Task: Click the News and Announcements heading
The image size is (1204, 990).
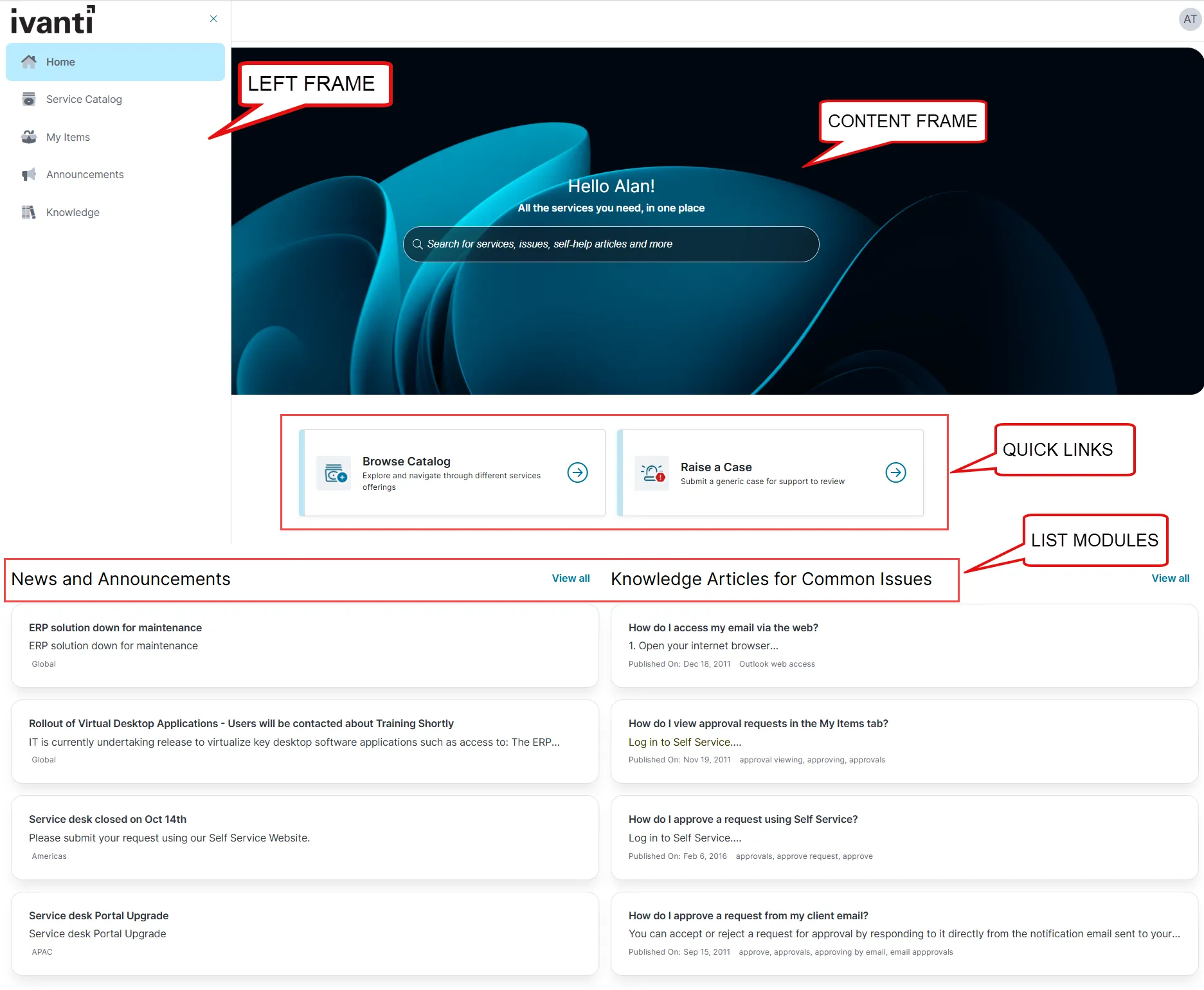Action: pos(121,579)
